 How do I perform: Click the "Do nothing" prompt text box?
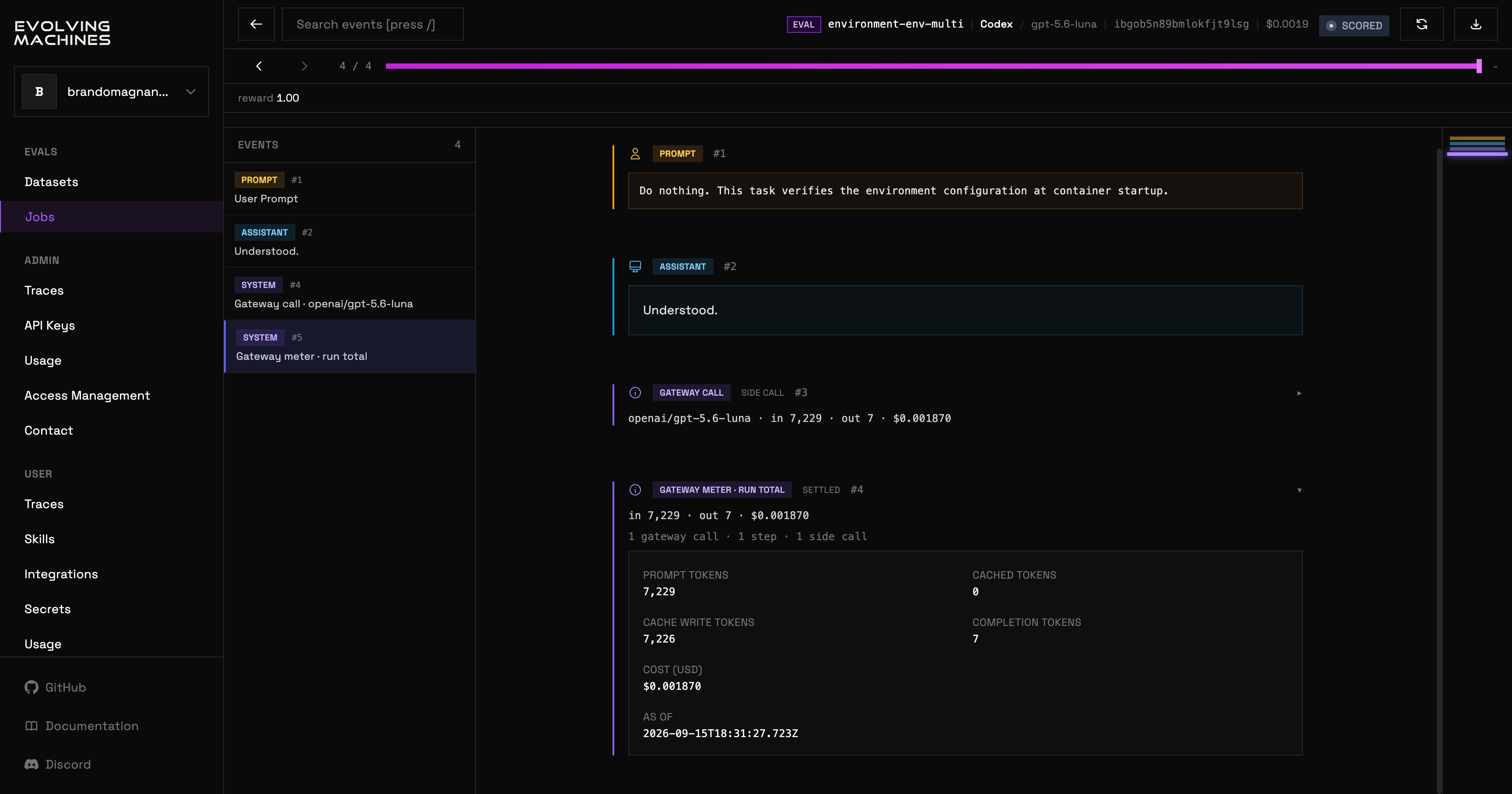[965, 191]
